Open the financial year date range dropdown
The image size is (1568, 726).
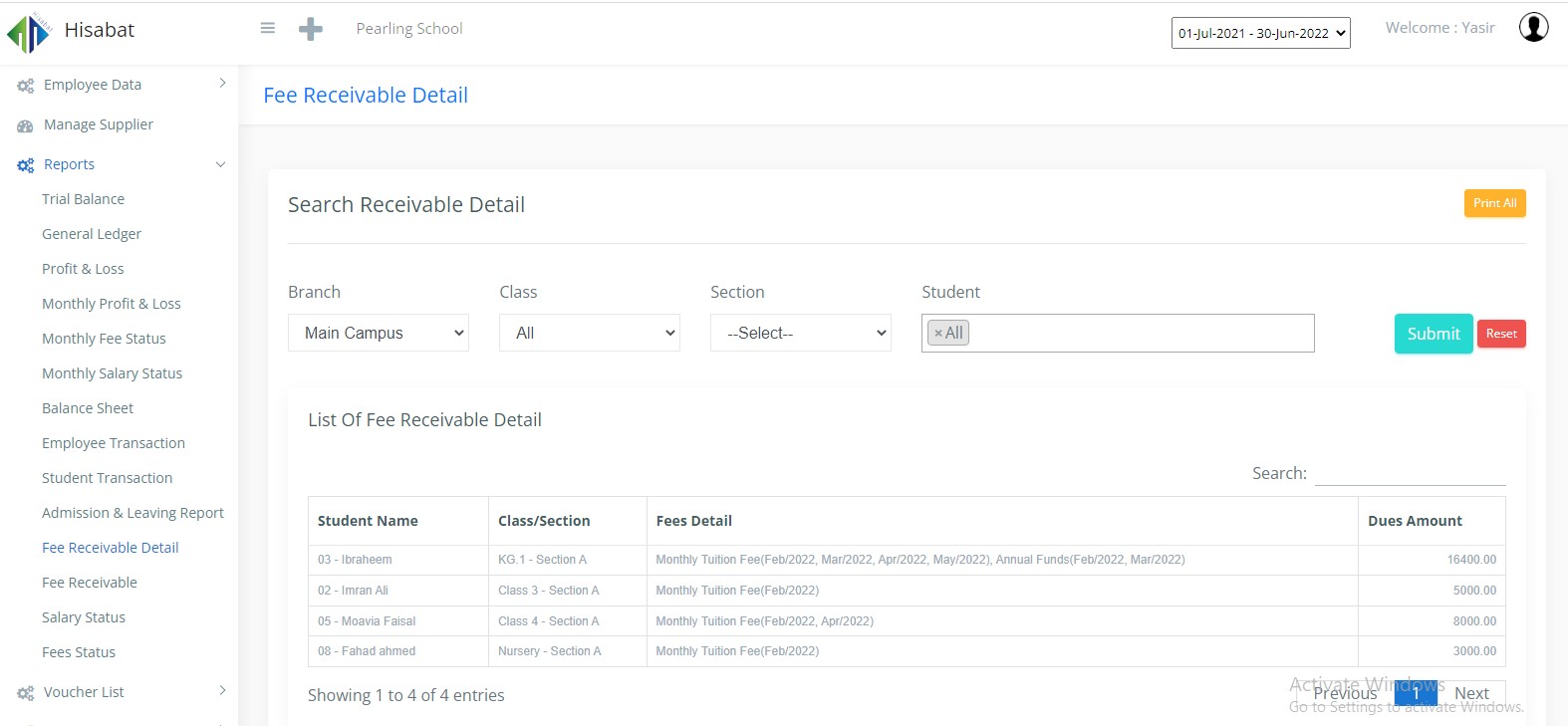click(x=1260, y=33)
